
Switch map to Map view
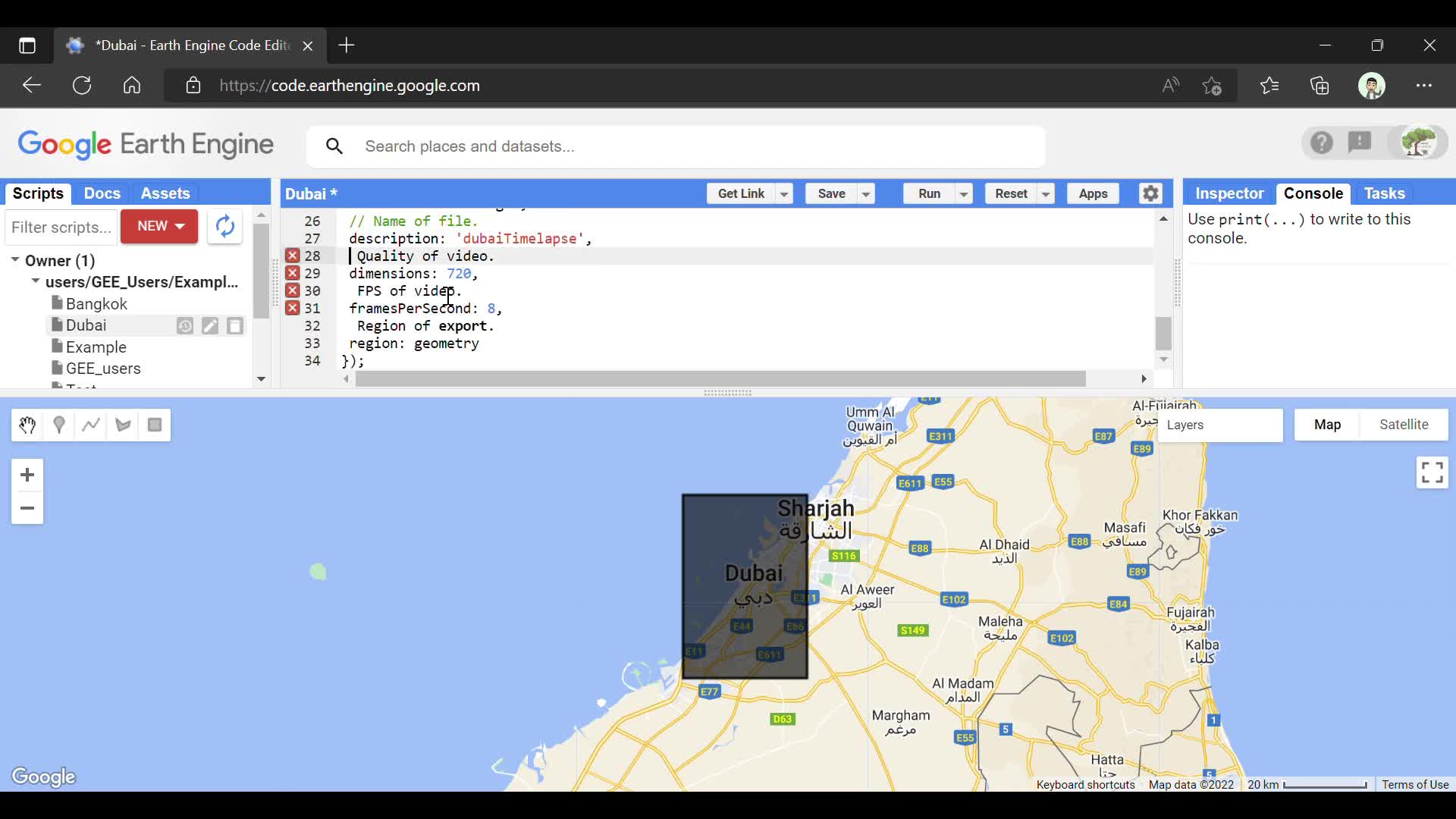1327,425
